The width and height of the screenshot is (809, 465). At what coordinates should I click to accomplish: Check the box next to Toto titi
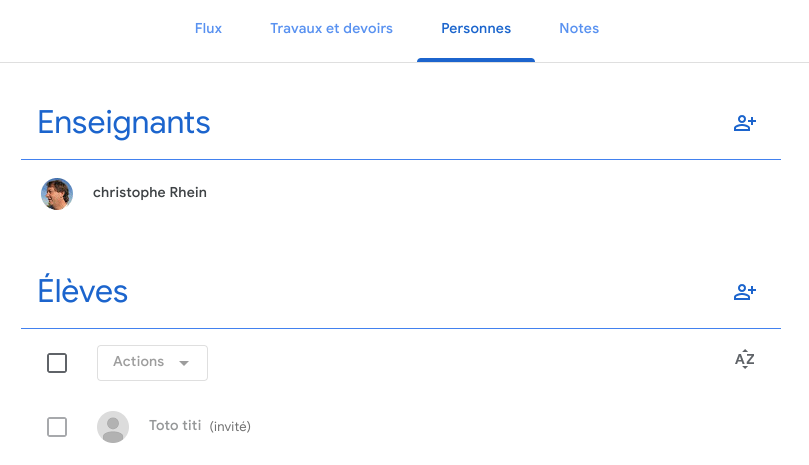[x=57, y=427]
